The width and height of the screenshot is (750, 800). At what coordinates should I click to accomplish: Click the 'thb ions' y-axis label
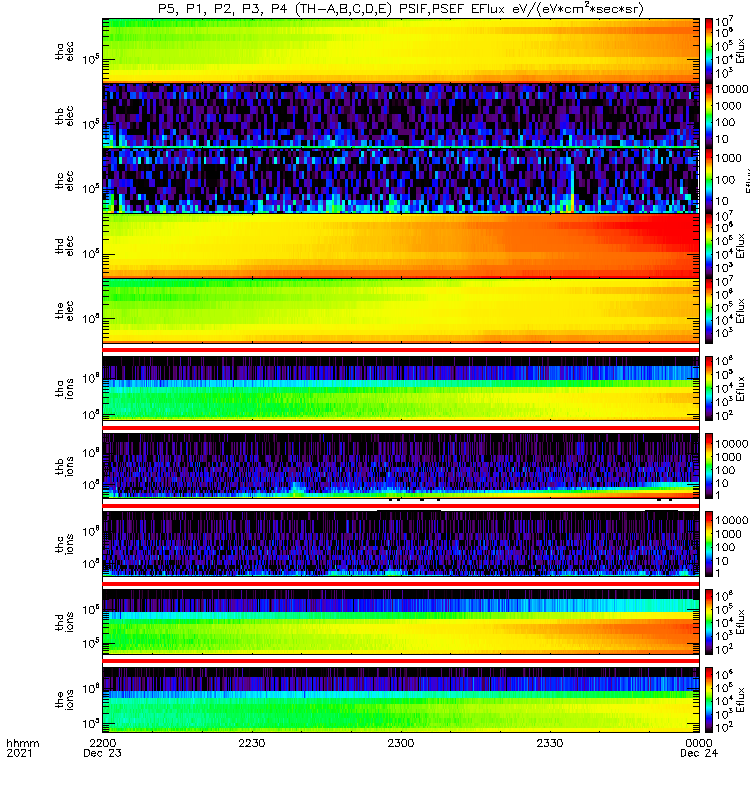click(x=64, y=466)
